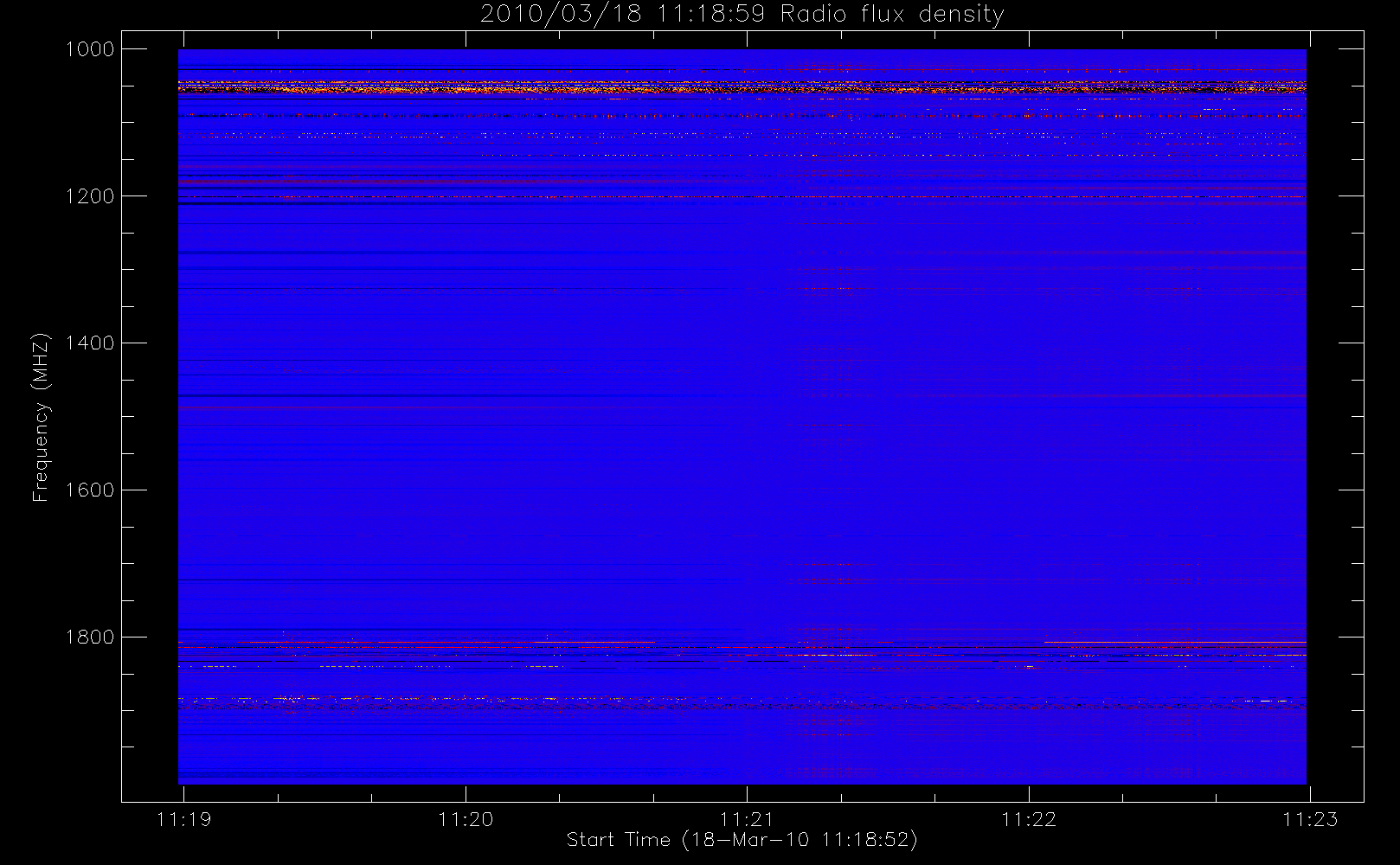
Task: Click the 11:19 time tick label
Action: (x=183, y=819)
